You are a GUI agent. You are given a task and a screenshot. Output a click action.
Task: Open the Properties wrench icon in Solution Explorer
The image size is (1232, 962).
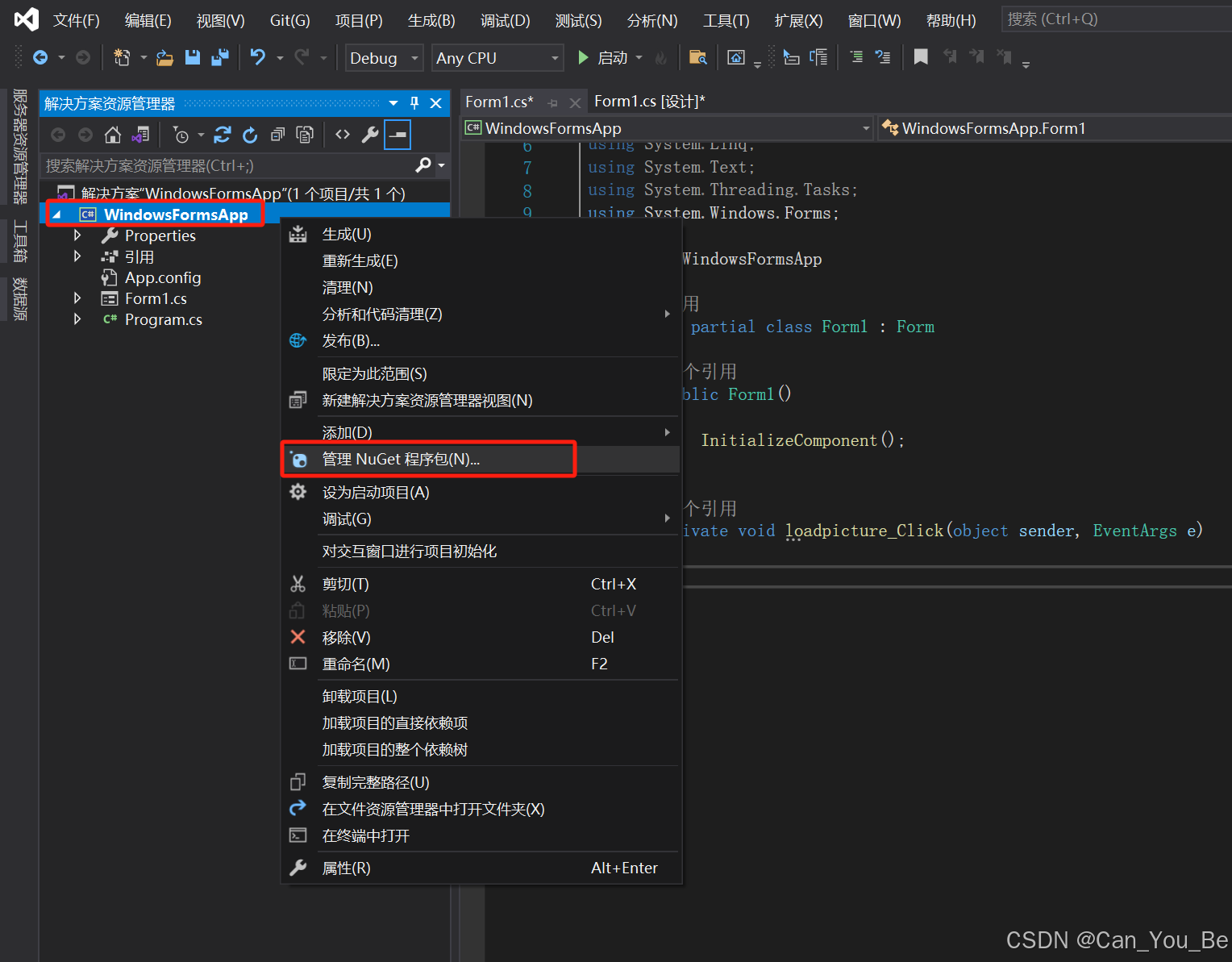(369, 135)
